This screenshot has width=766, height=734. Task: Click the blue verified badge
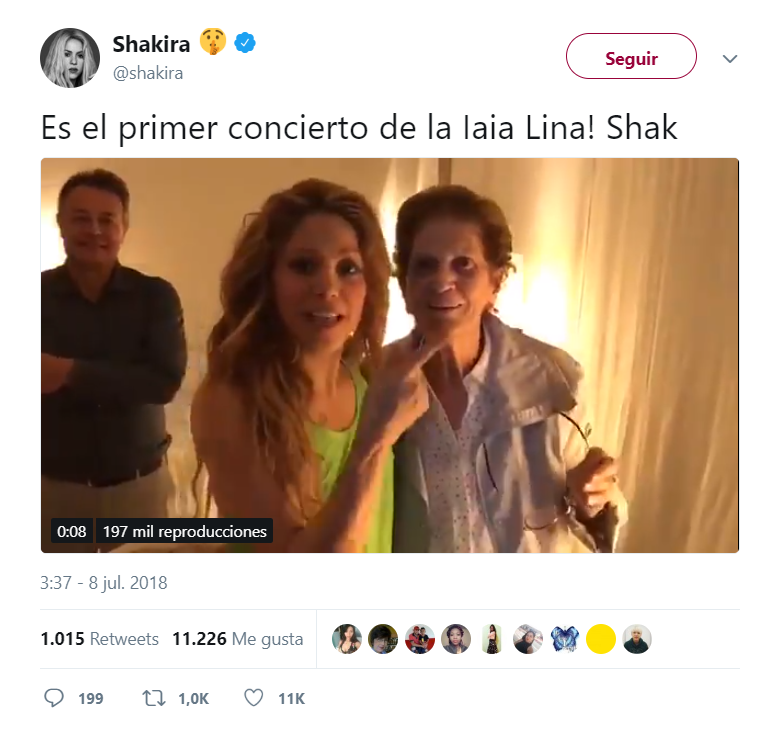[245, 43]
